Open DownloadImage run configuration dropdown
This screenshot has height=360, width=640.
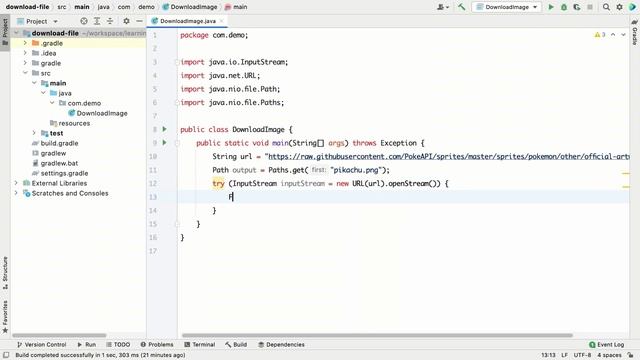coord(507,7)
